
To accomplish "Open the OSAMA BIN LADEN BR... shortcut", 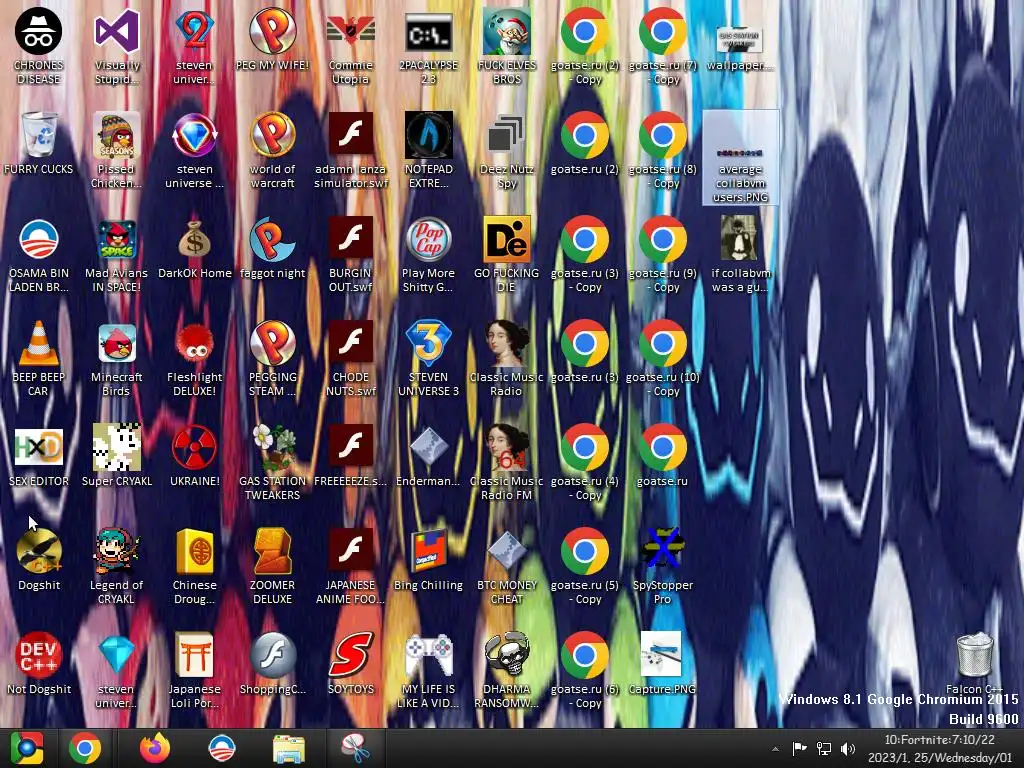I will click(39, 255).
